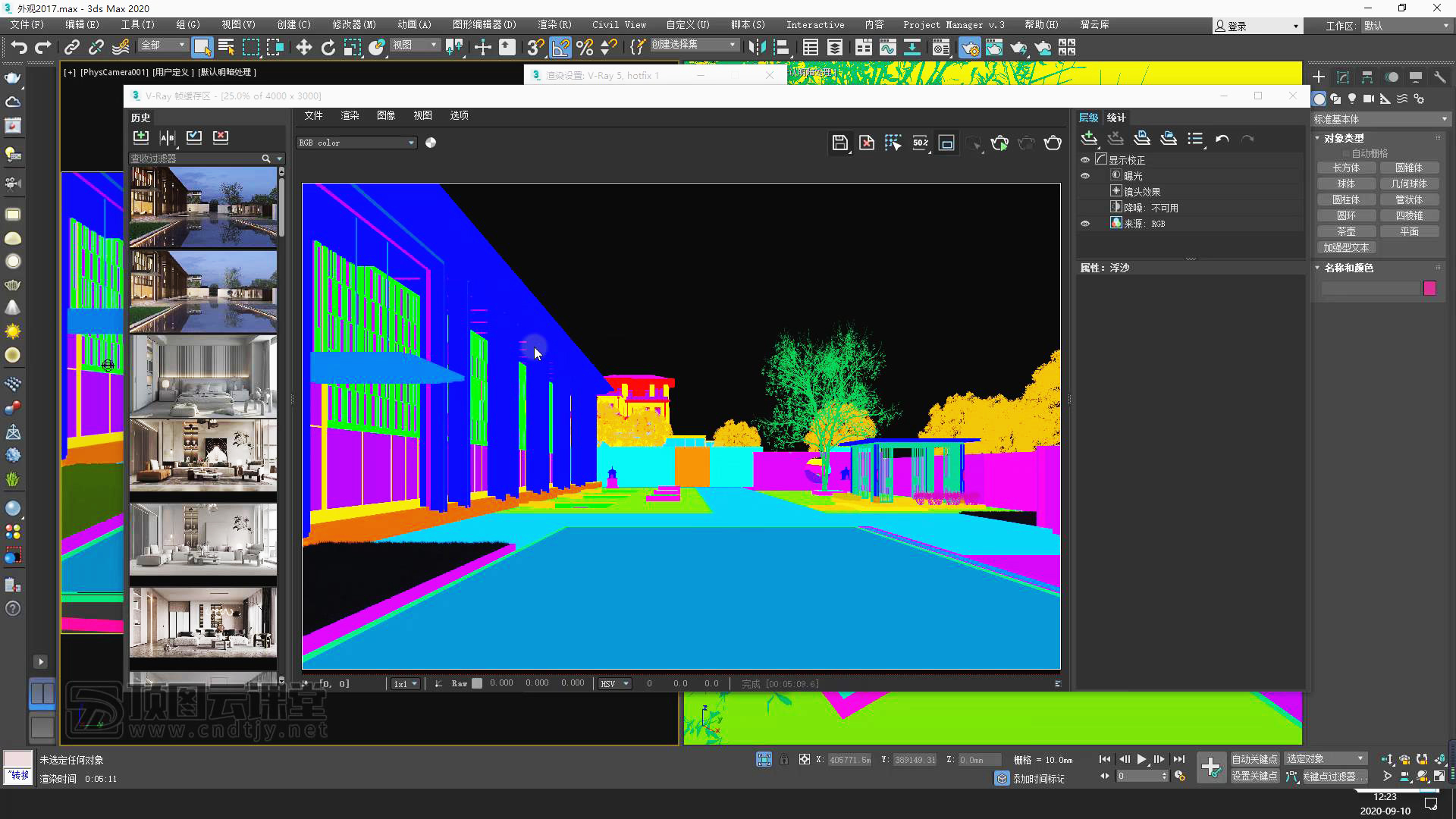Click the render last teapot icon

point(1053,143)
